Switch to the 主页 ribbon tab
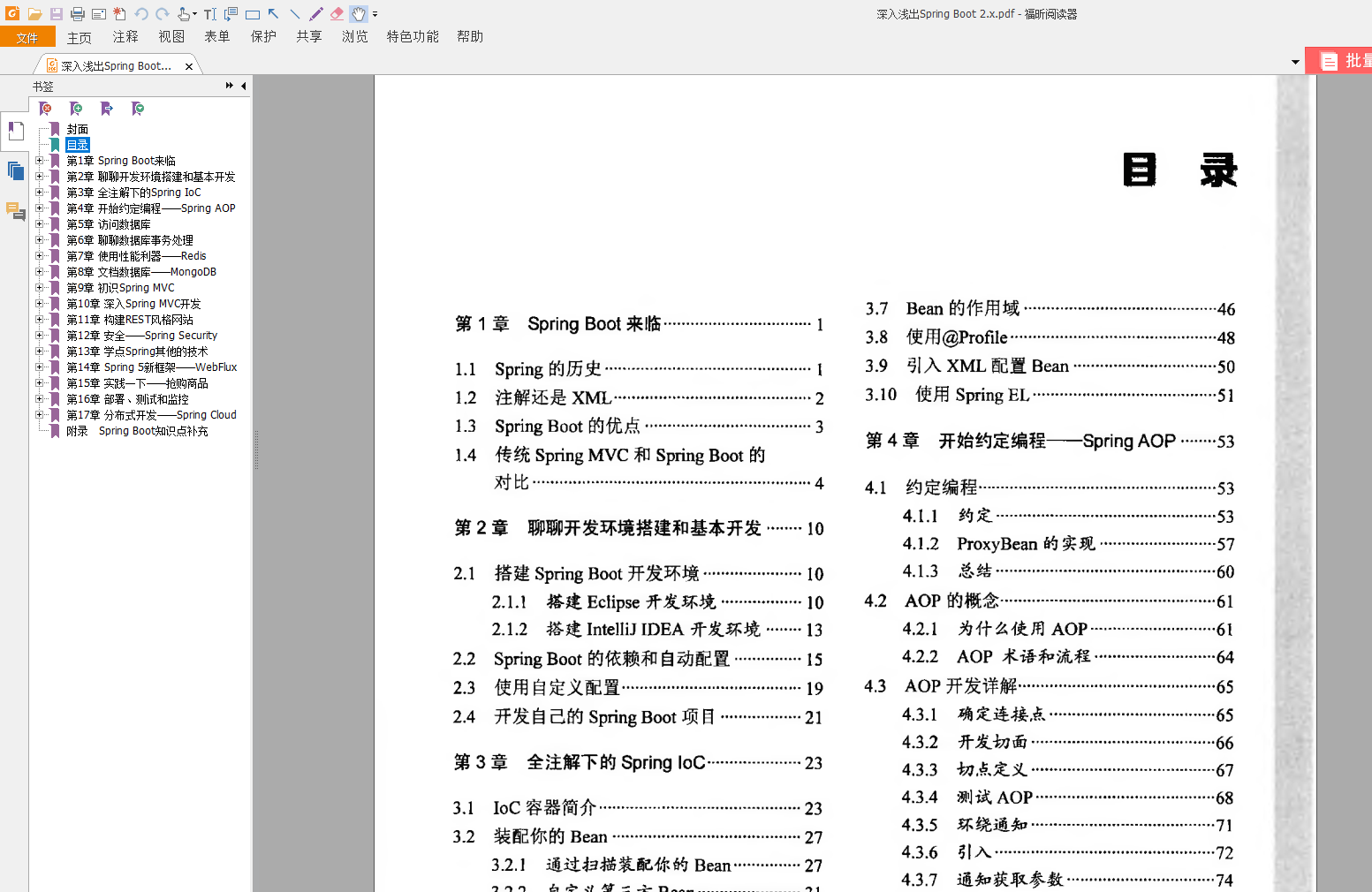Image resolution: width=1372 pixels, height=892 pixels. [x=80, y=37]
